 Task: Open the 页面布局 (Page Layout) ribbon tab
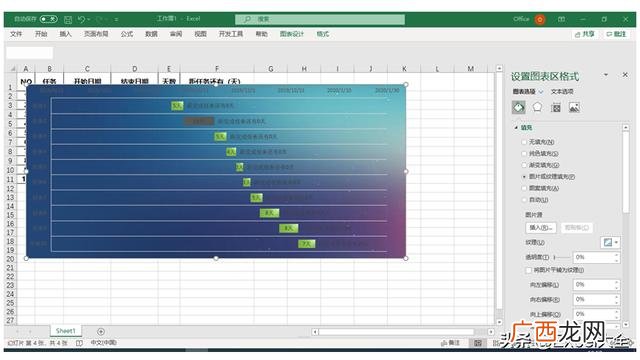(96, 34)
